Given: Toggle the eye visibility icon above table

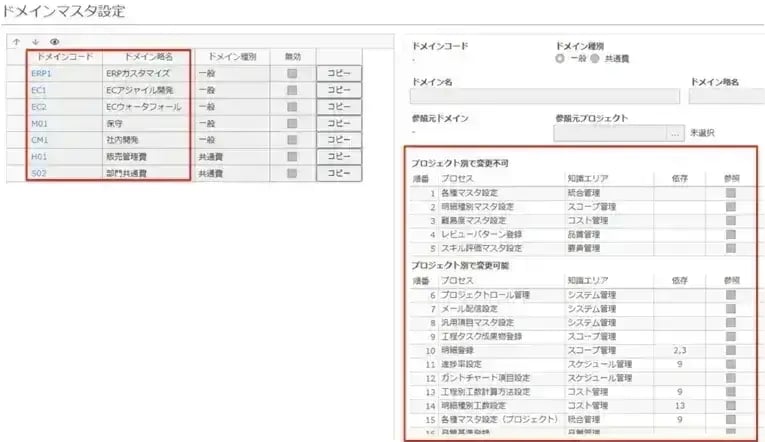Looking at the screenshot, I should 54,42.
